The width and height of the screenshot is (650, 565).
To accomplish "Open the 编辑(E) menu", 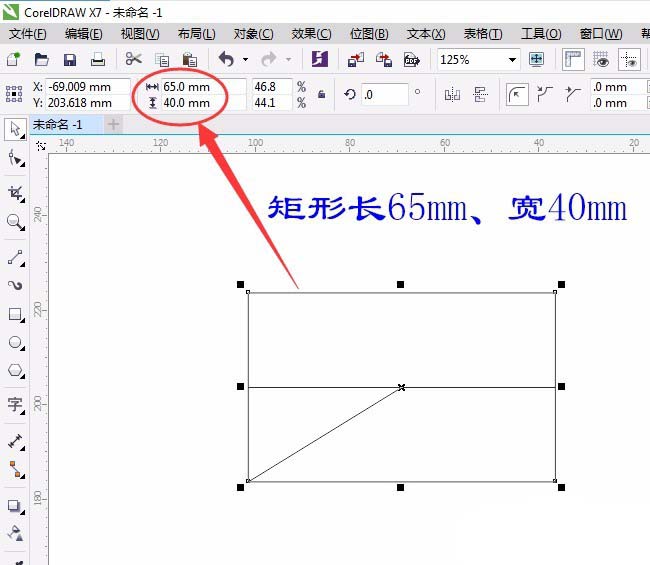I will (x=84, y=34).
